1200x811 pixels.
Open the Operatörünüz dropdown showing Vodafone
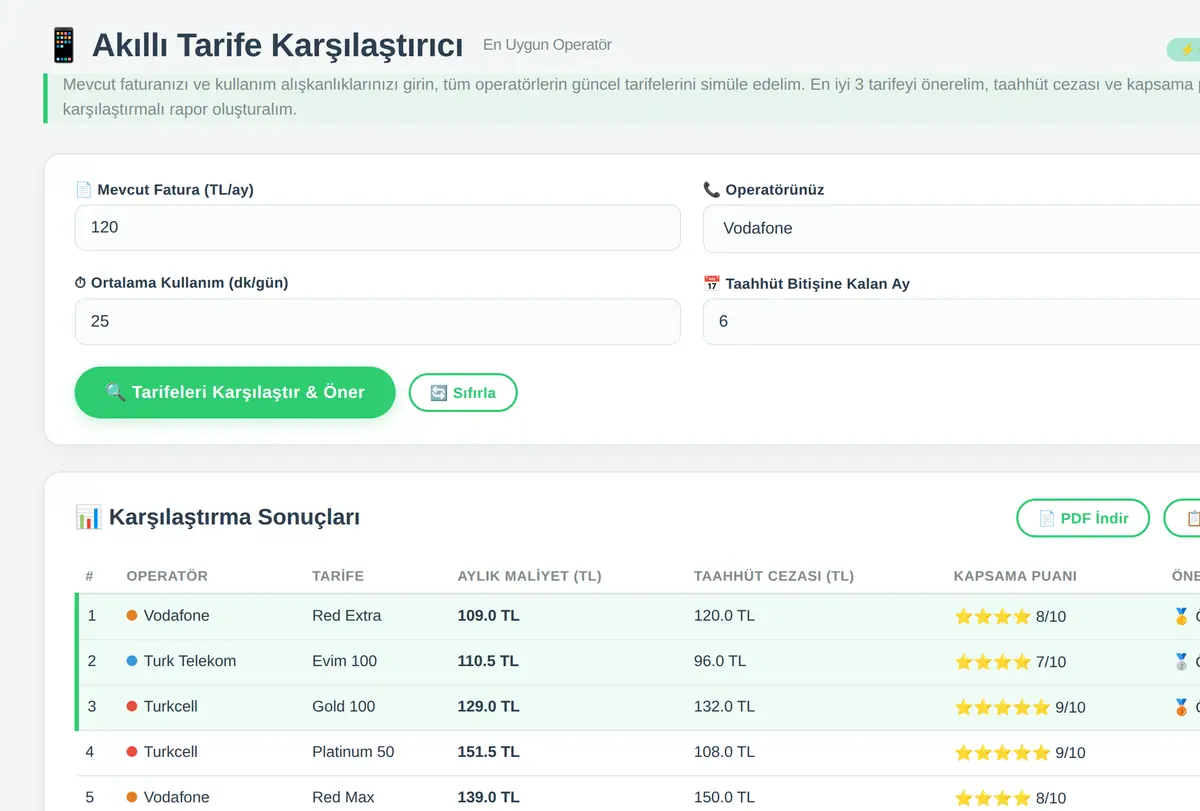(951, 228)
